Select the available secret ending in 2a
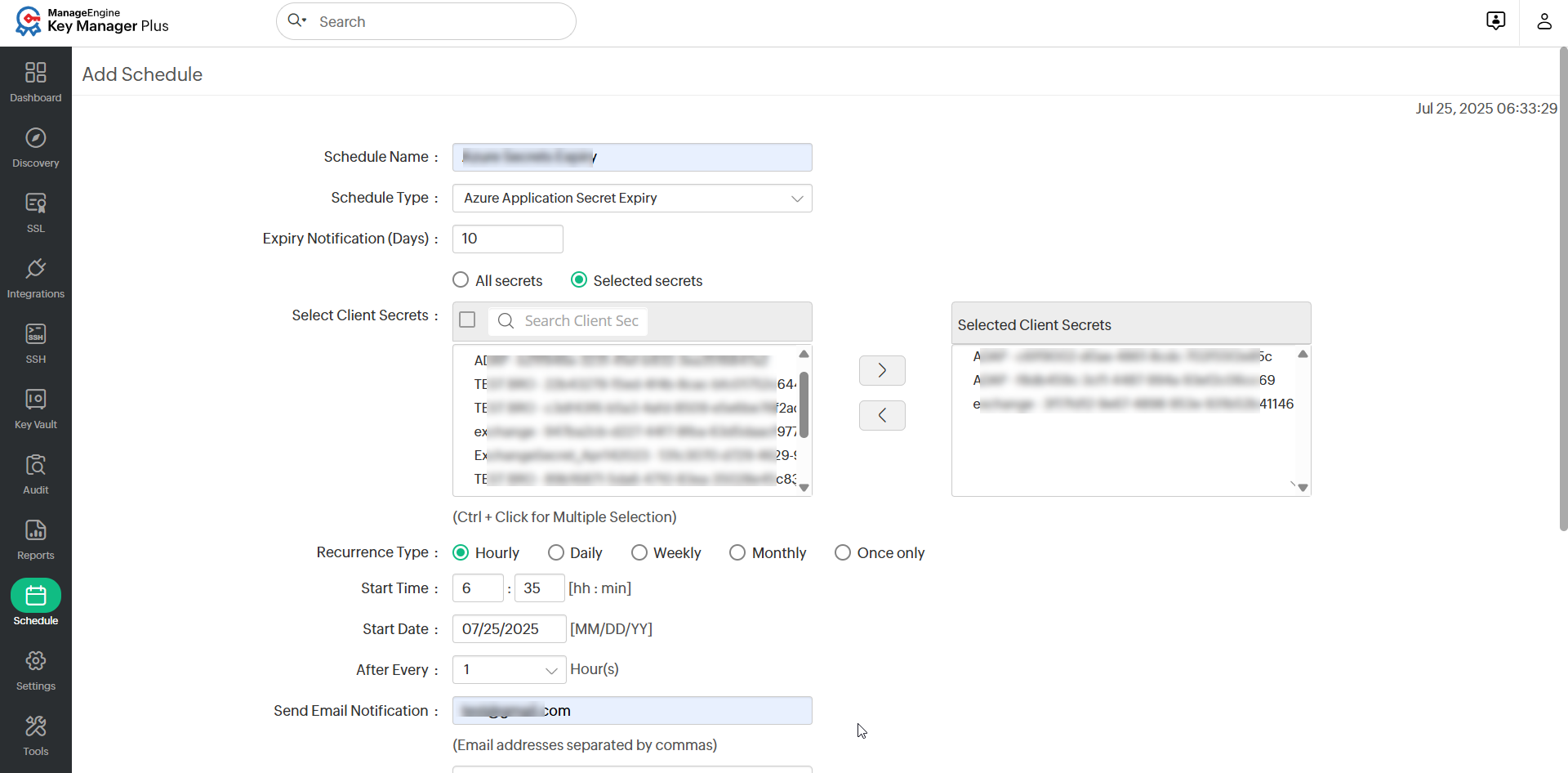 [x=635, y=408]
